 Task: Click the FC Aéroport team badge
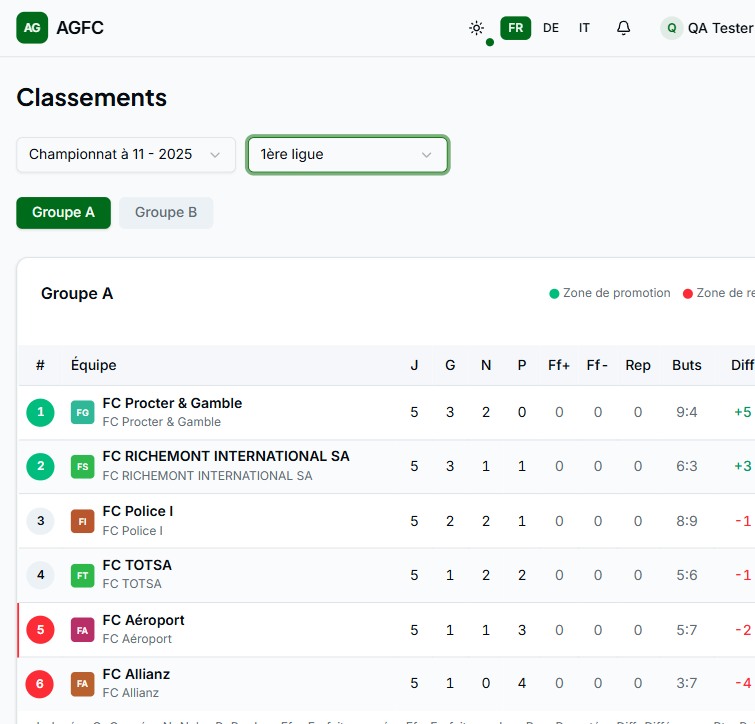click(x=82, y=630)
